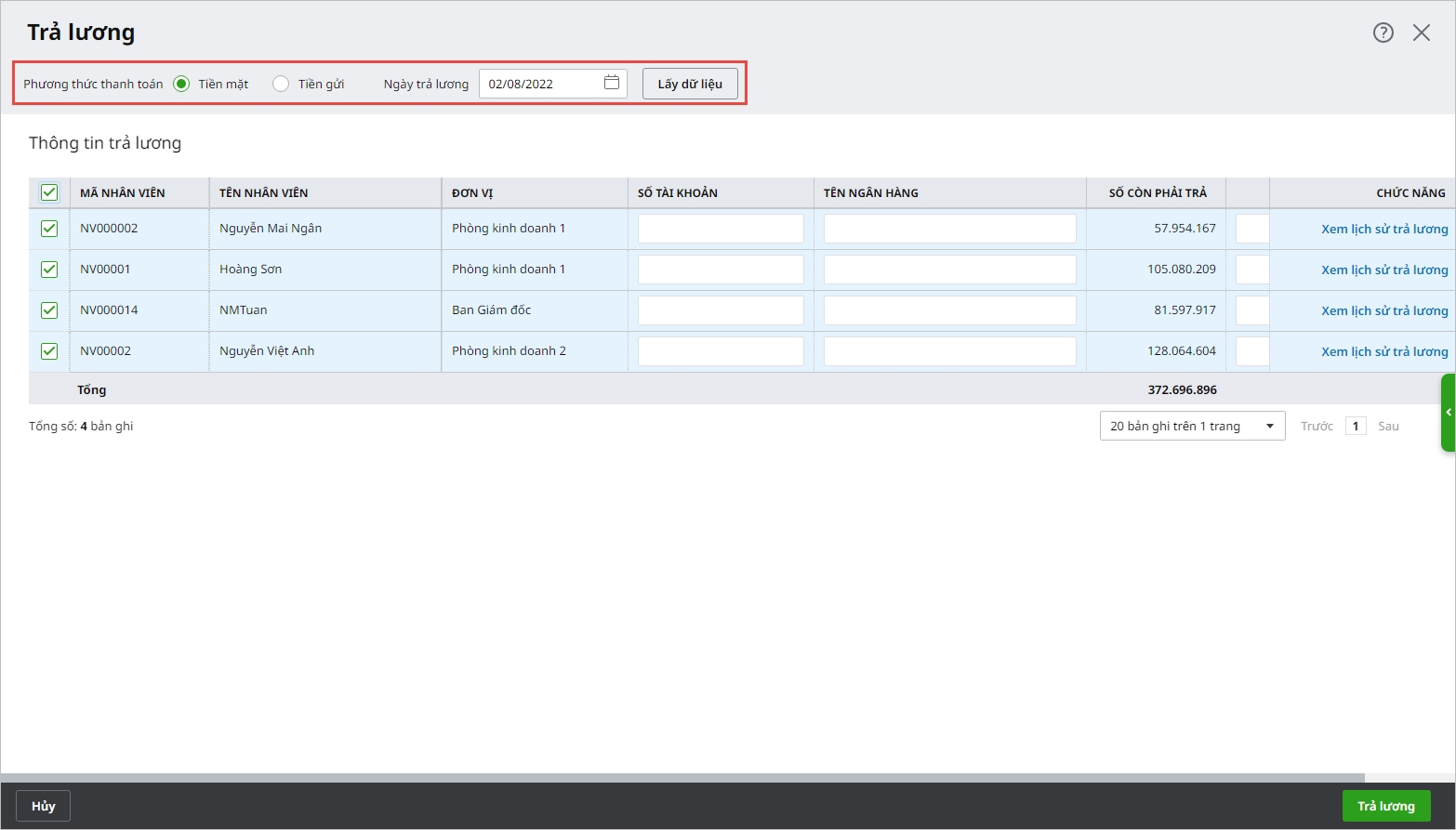Click Số tài khoản field for Hoàng Sơn
This screenshot has height=830, width=1456.
721,270
